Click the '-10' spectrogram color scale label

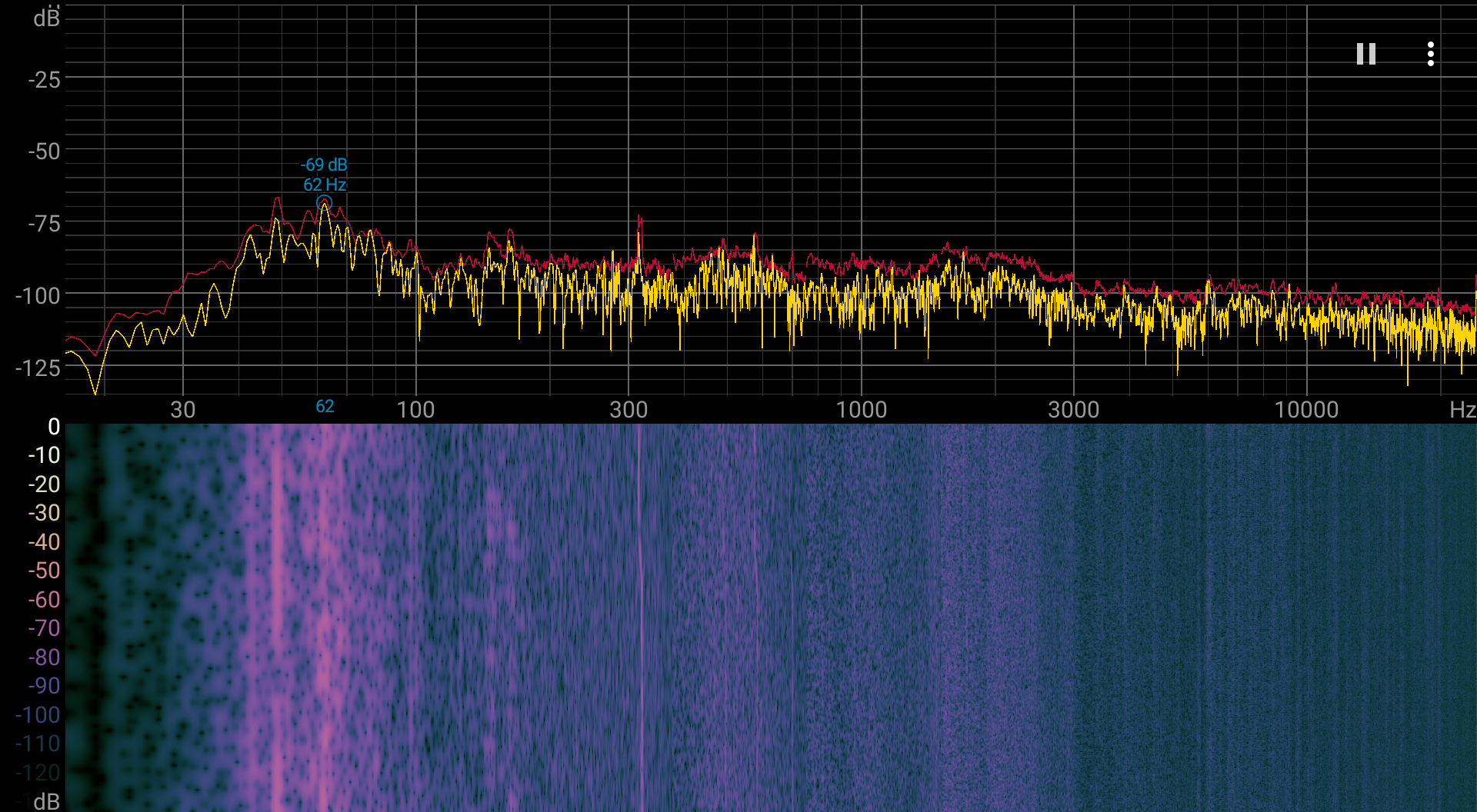coord(44,455)
